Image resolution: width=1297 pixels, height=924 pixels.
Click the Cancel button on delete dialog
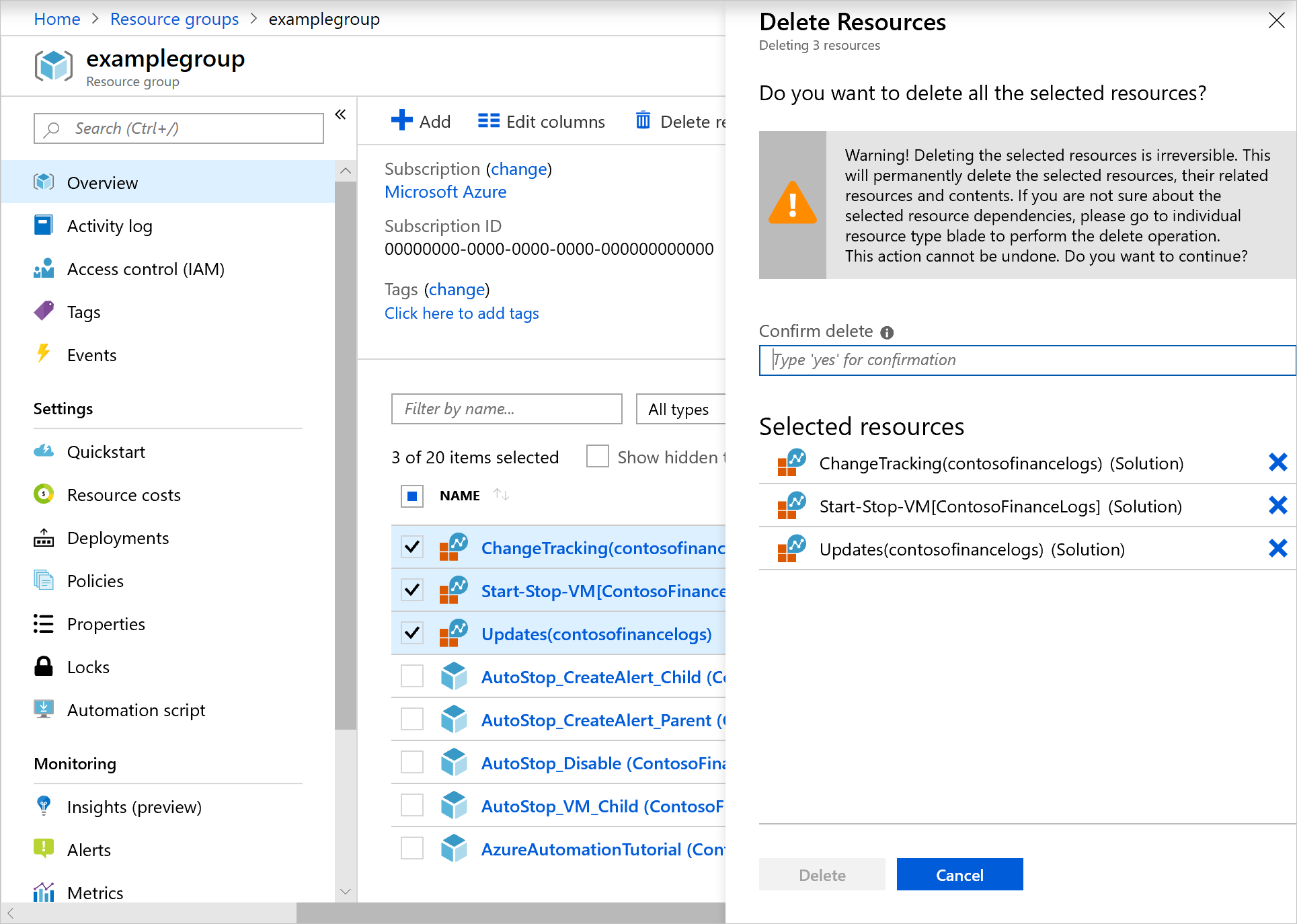click(958, 875)
